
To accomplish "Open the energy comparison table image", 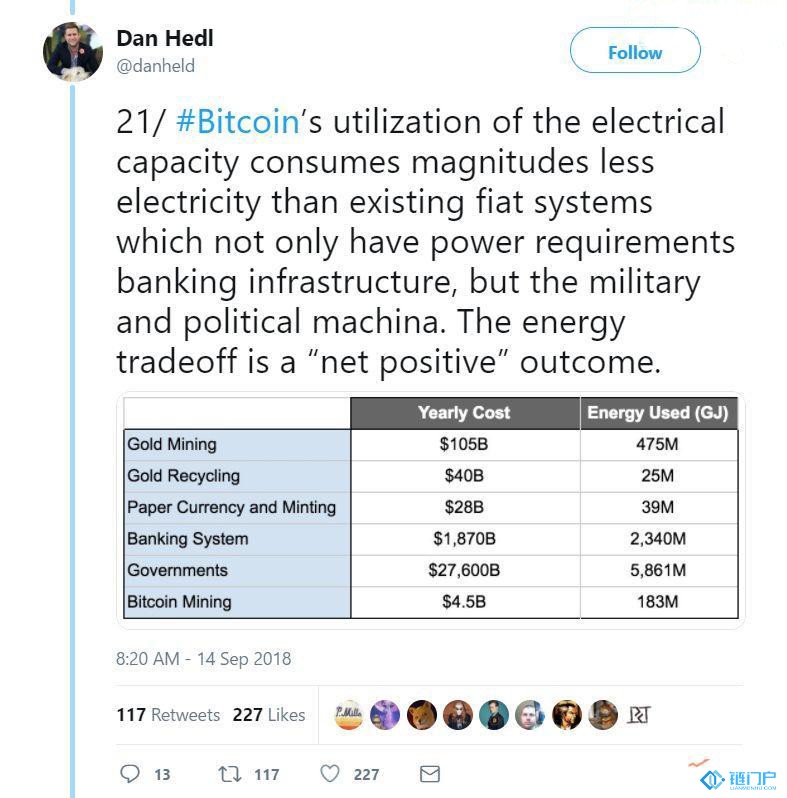I will pos(431,509).
